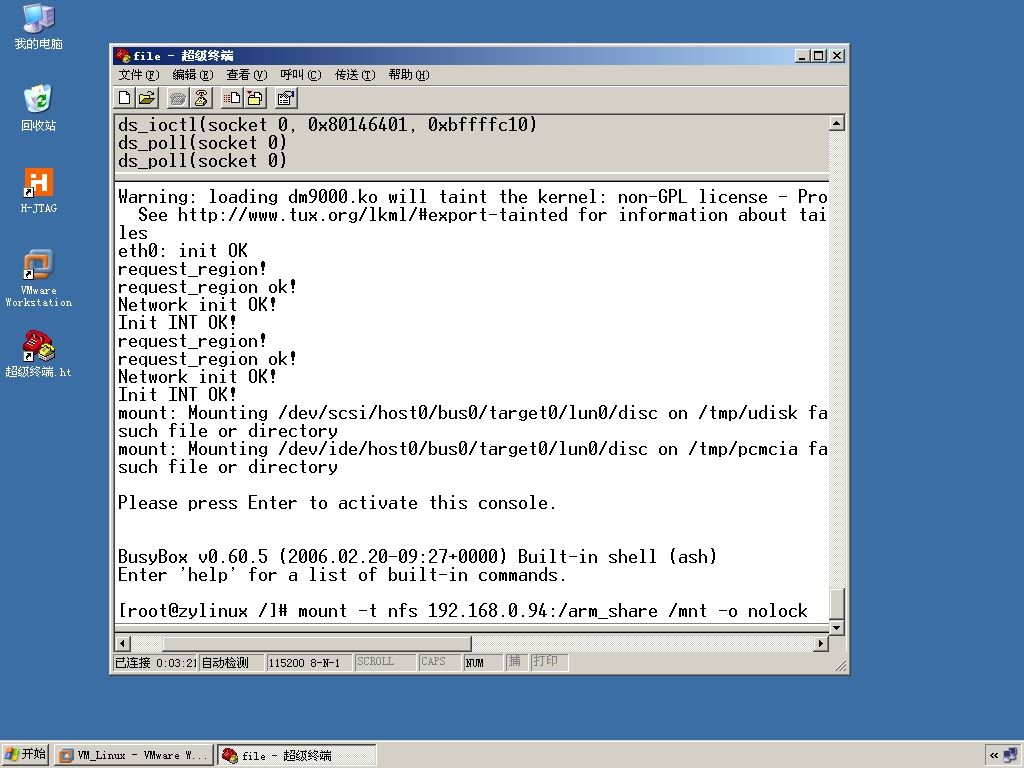Click the Call (connect) phone toolbar icon

click(178, 98)
